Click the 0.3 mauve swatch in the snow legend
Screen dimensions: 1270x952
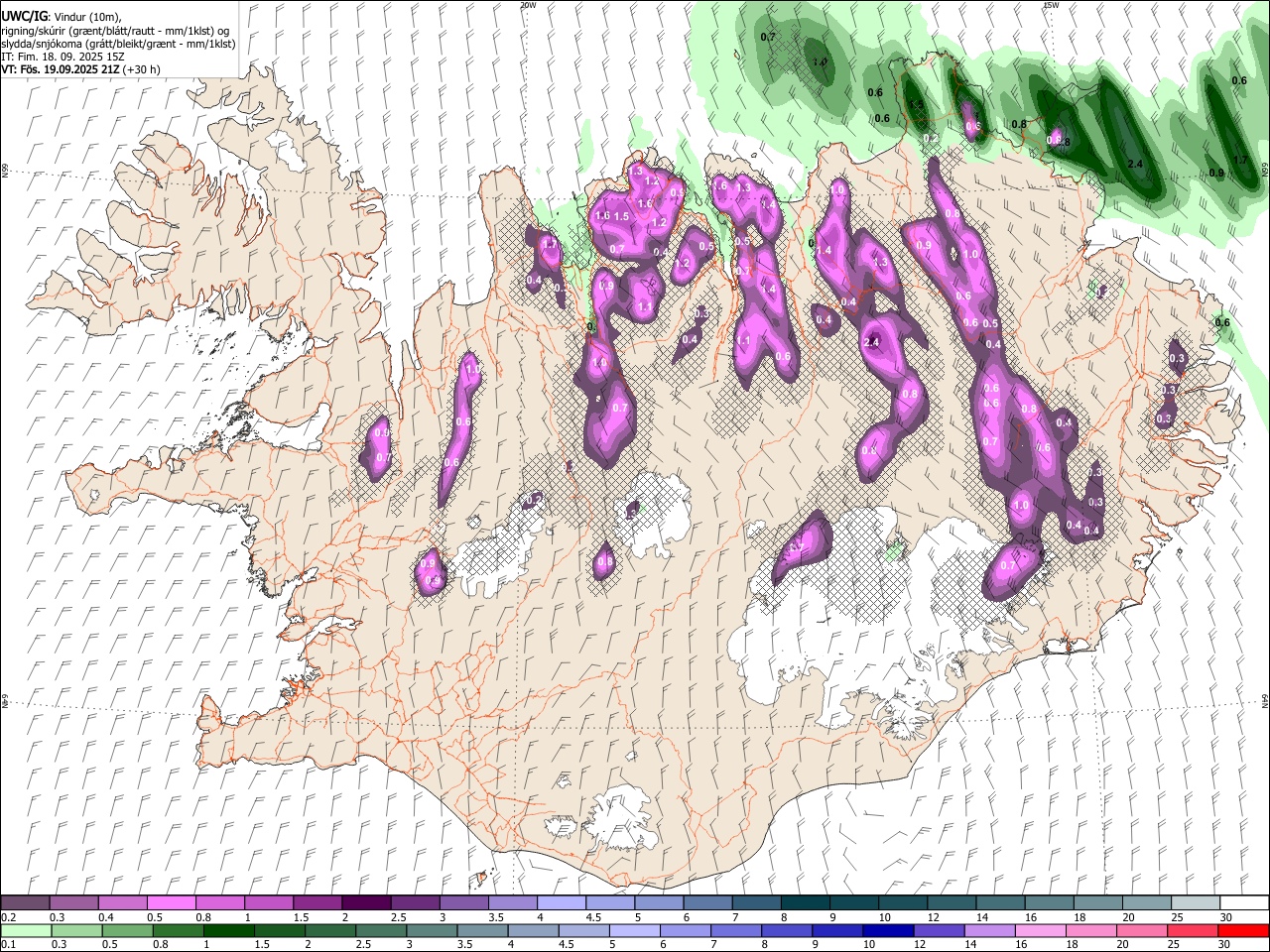[74, 903]
